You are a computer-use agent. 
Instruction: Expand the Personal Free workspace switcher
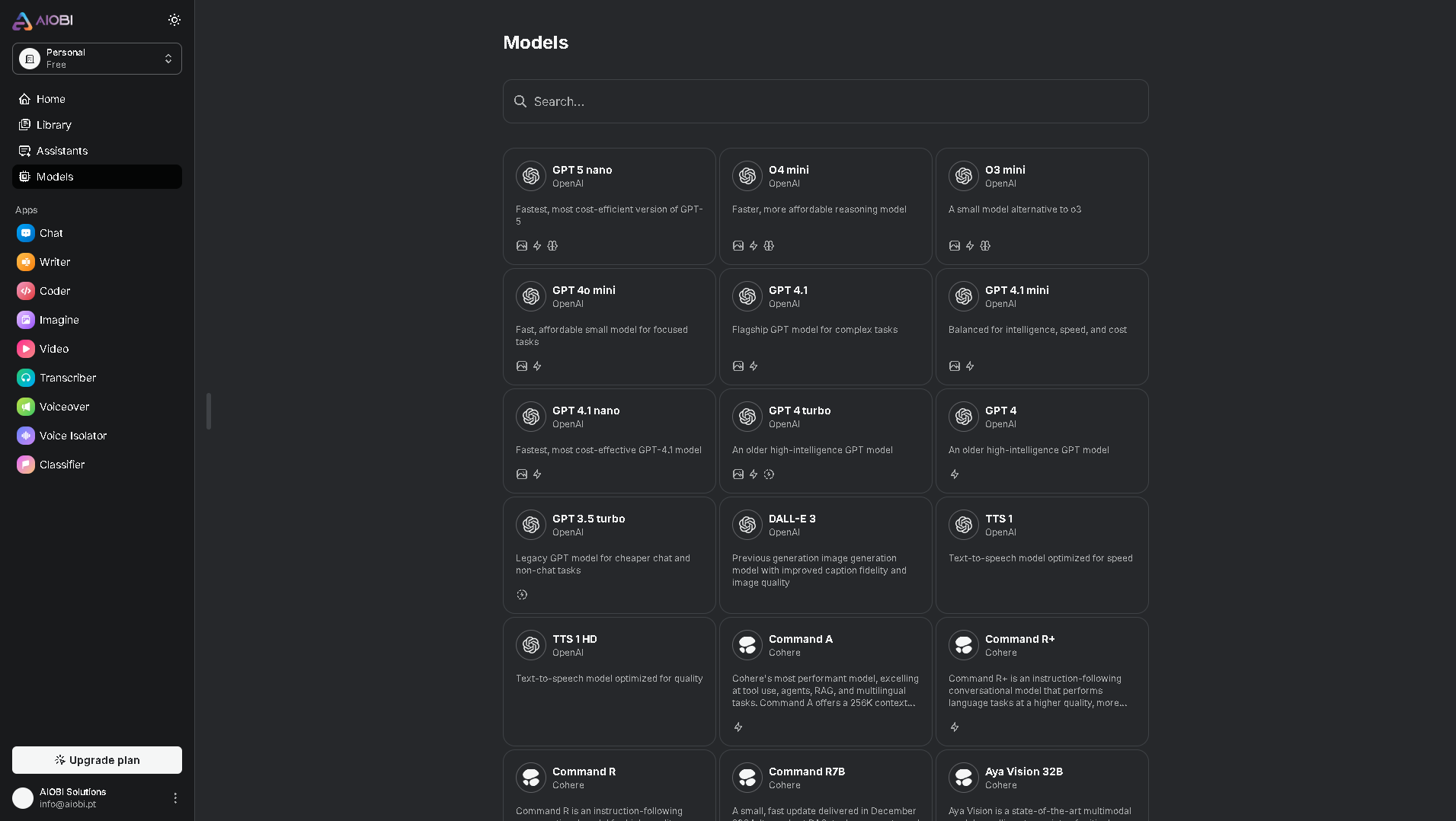click(x=97, y=59)
